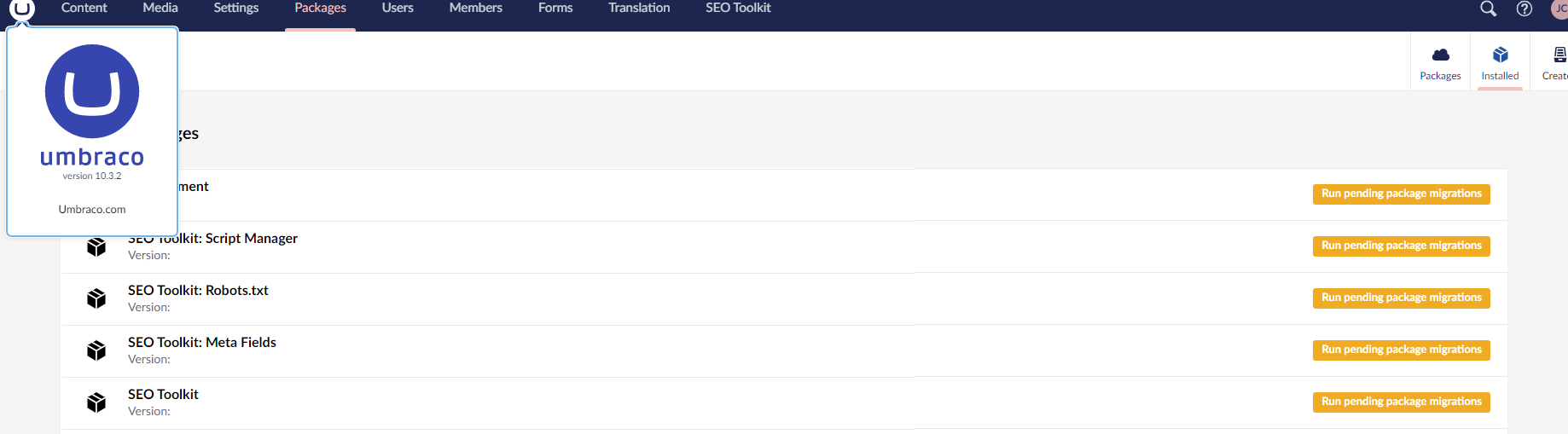Click the 'SEO Toolkit: Meta Fields' package name
Screen dimensions: 1568x434
[x=202, y=343]
